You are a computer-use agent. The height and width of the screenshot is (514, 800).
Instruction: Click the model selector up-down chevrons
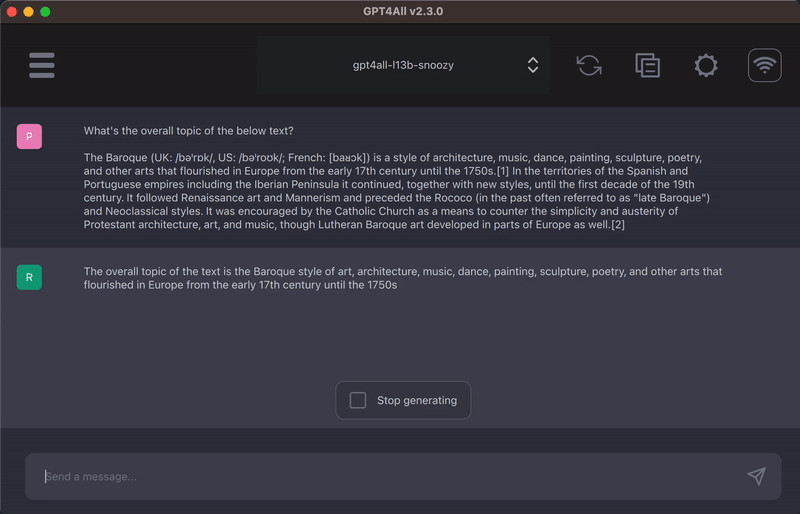(533, 65)
